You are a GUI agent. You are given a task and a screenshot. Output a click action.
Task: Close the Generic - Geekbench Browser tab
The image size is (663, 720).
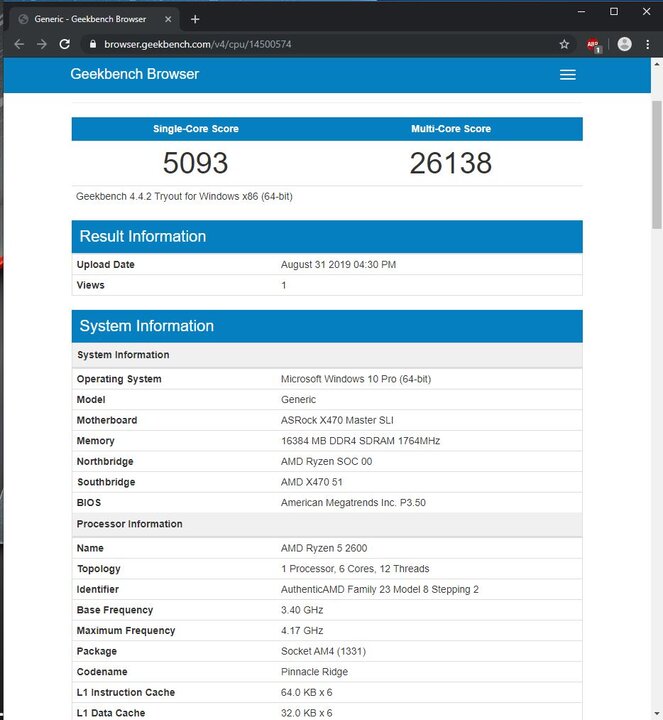[x=168, y=19]
